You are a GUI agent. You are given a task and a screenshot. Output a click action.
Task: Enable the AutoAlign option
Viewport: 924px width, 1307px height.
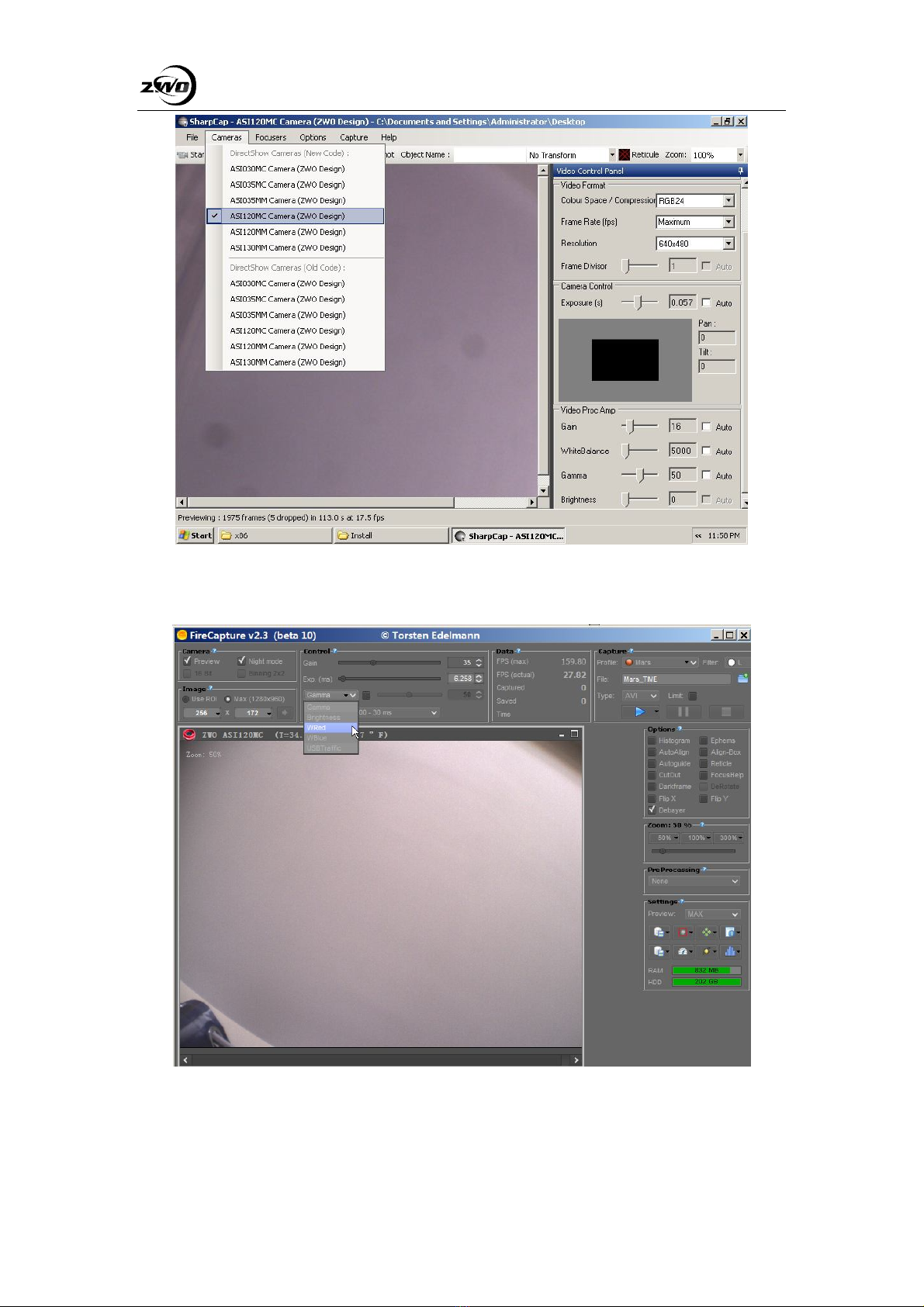coord(652,752)
